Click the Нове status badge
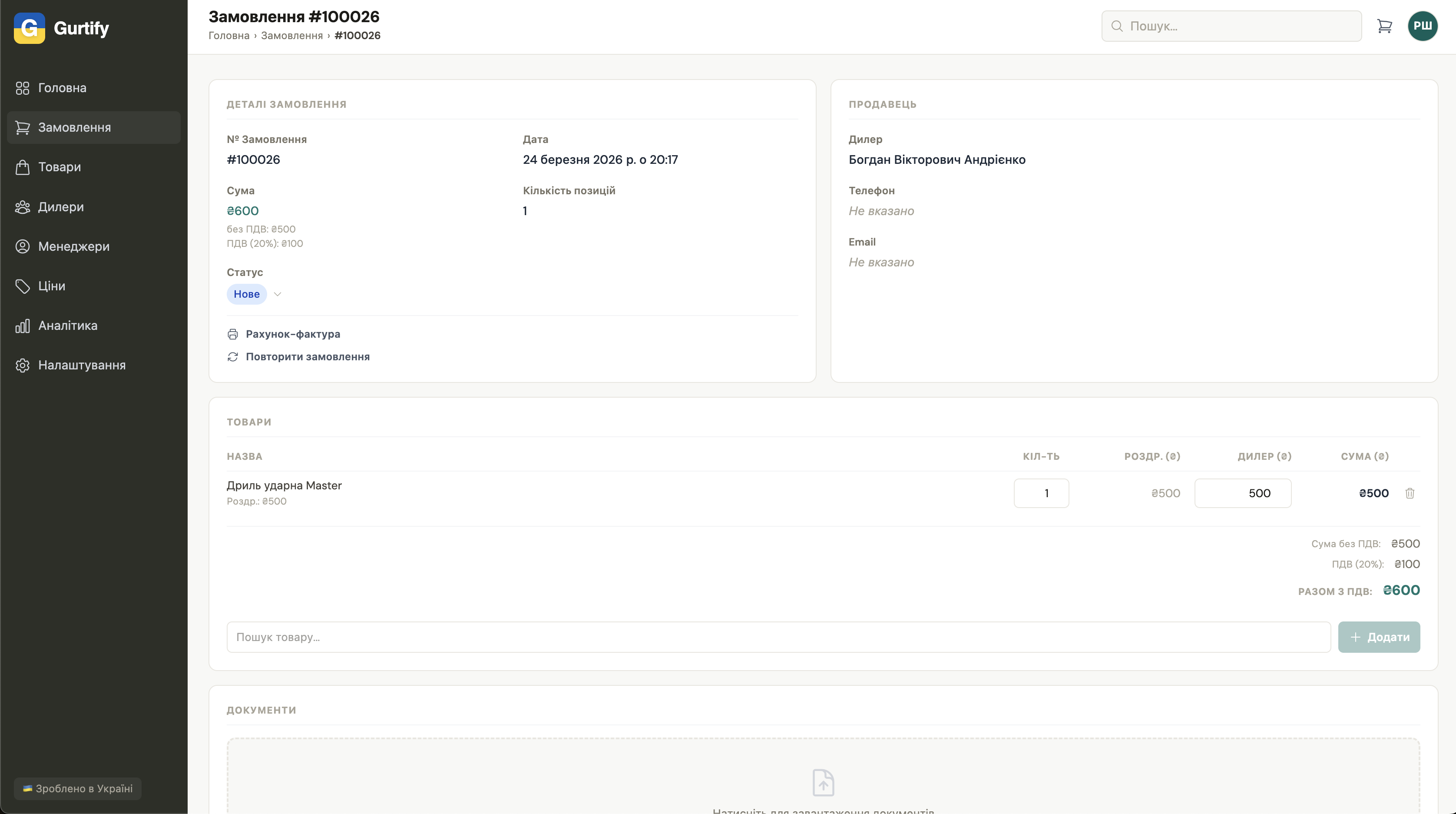This screenshot has width=1456, height=814. pos(246,294)
